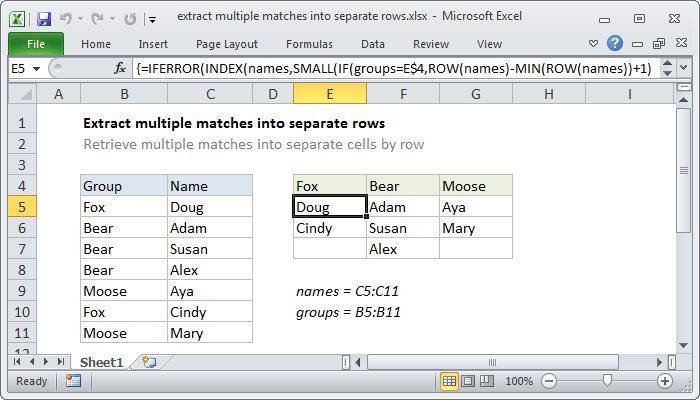Open the Formulas ribbon tab

pos(309,44)
